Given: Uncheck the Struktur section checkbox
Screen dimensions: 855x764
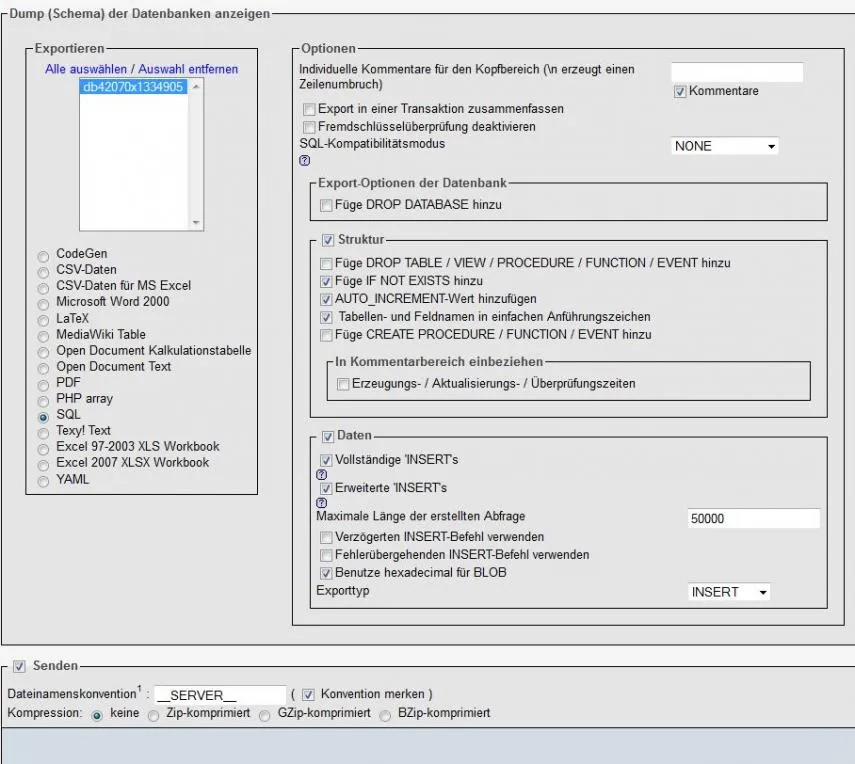Looking at the screenshot, I should coord(328,240).
